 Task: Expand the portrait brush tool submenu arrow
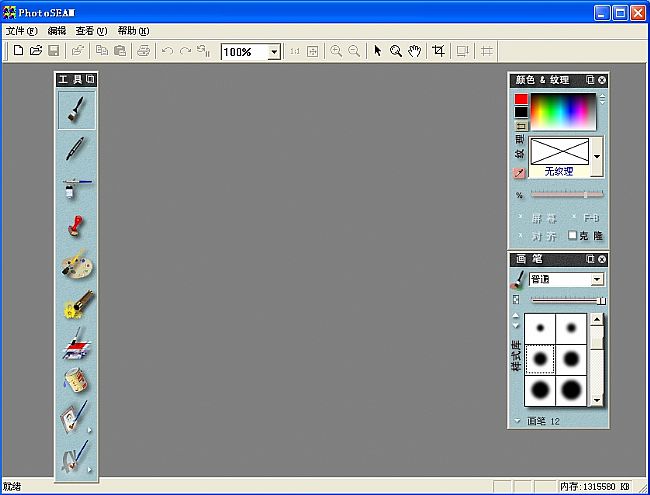pos(90,430)
